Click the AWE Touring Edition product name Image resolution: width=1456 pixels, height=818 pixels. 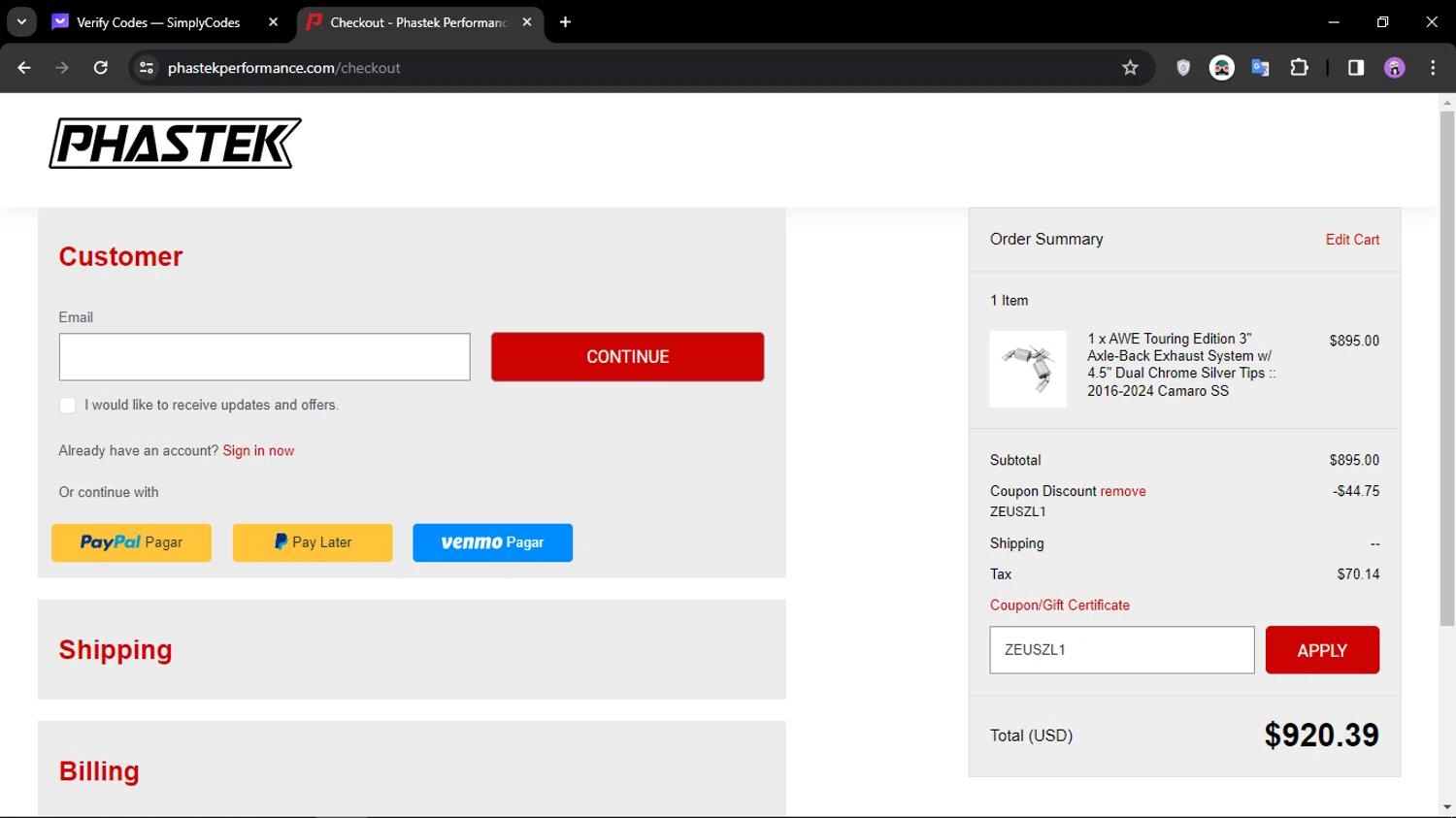coord(1181,365)
